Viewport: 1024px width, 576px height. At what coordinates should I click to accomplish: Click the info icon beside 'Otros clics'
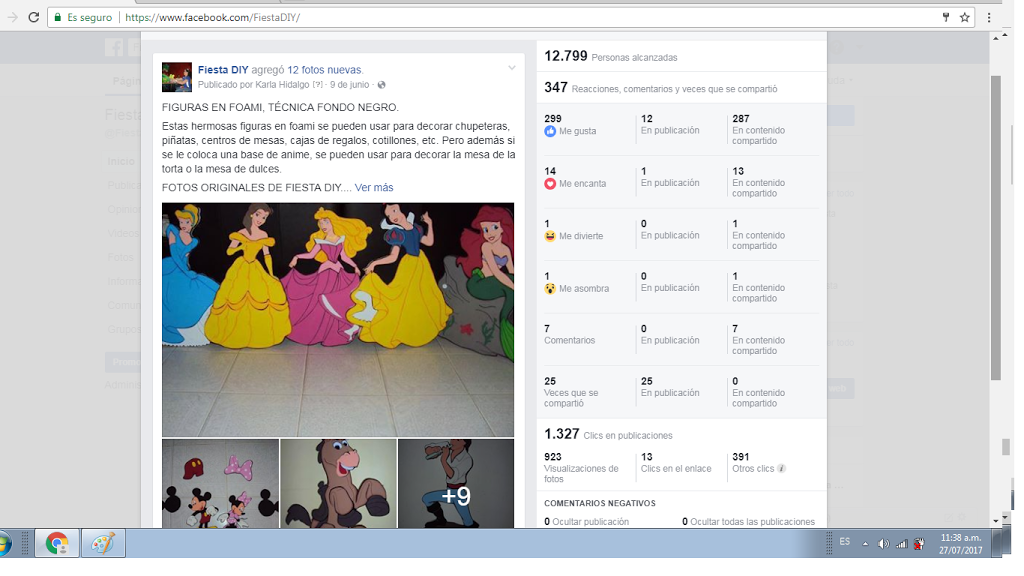[x=782, y=469]
